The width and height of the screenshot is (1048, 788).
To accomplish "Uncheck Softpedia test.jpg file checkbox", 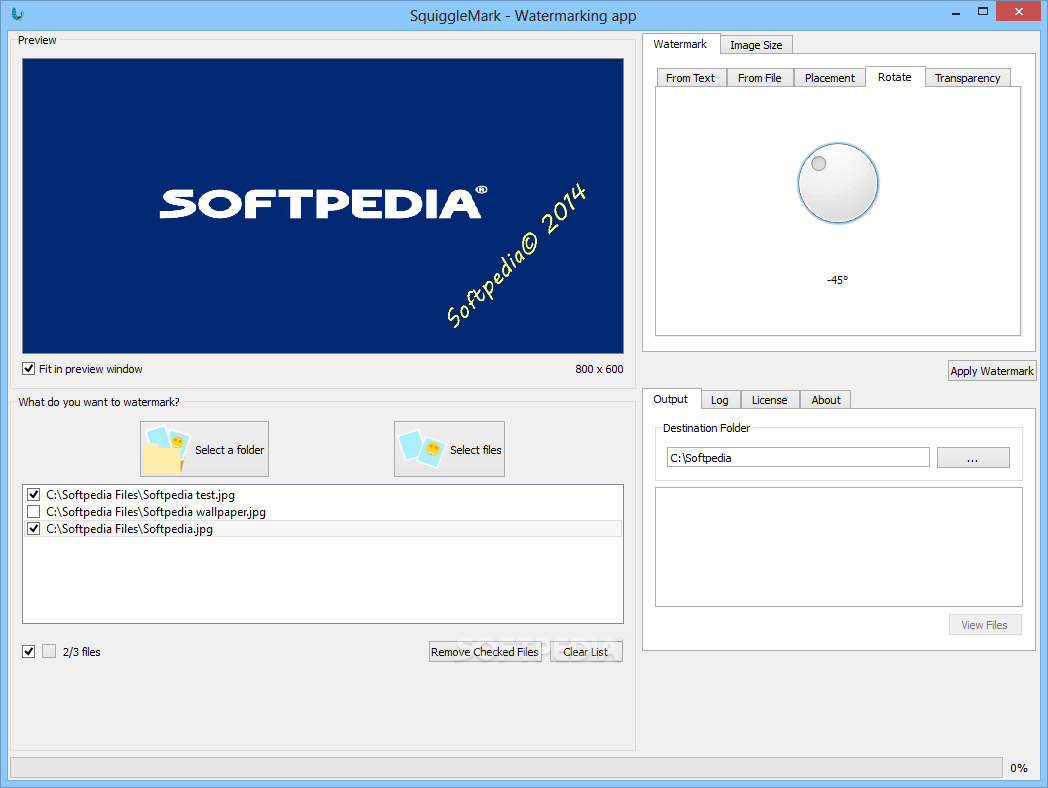I will (33, 495).
